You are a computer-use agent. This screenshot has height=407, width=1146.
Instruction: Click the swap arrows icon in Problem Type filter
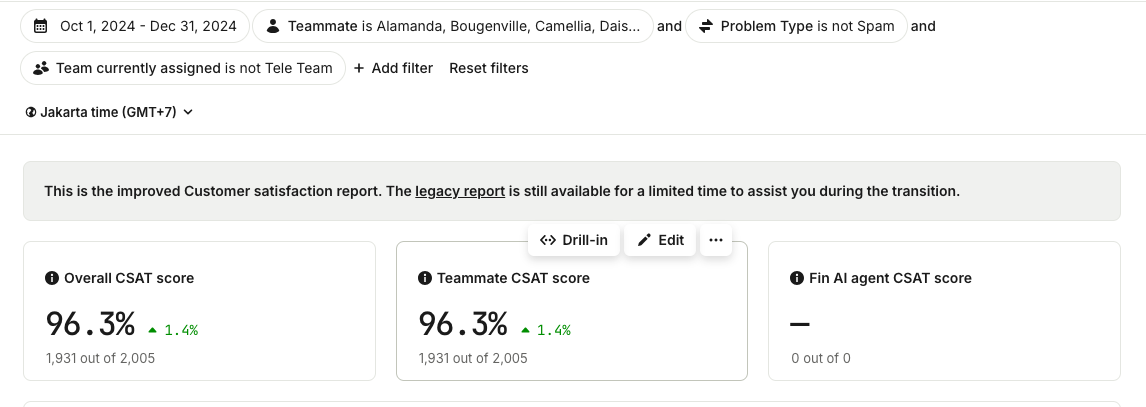pyautogui.click(x=706, y=26)
